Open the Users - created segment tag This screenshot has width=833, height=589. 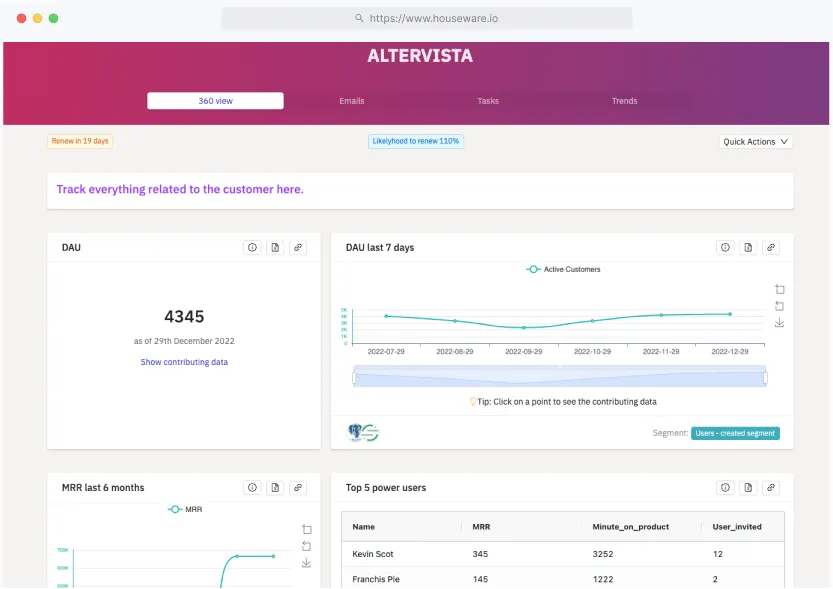736,433
